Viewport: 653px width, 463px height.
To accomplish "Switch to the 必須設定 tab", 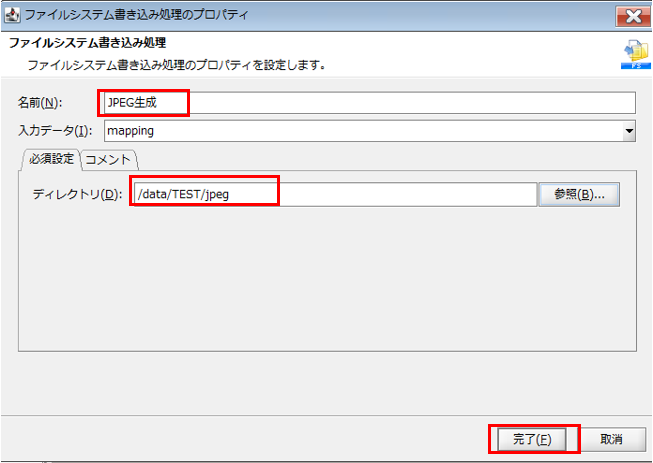I will tap(51, 159).
